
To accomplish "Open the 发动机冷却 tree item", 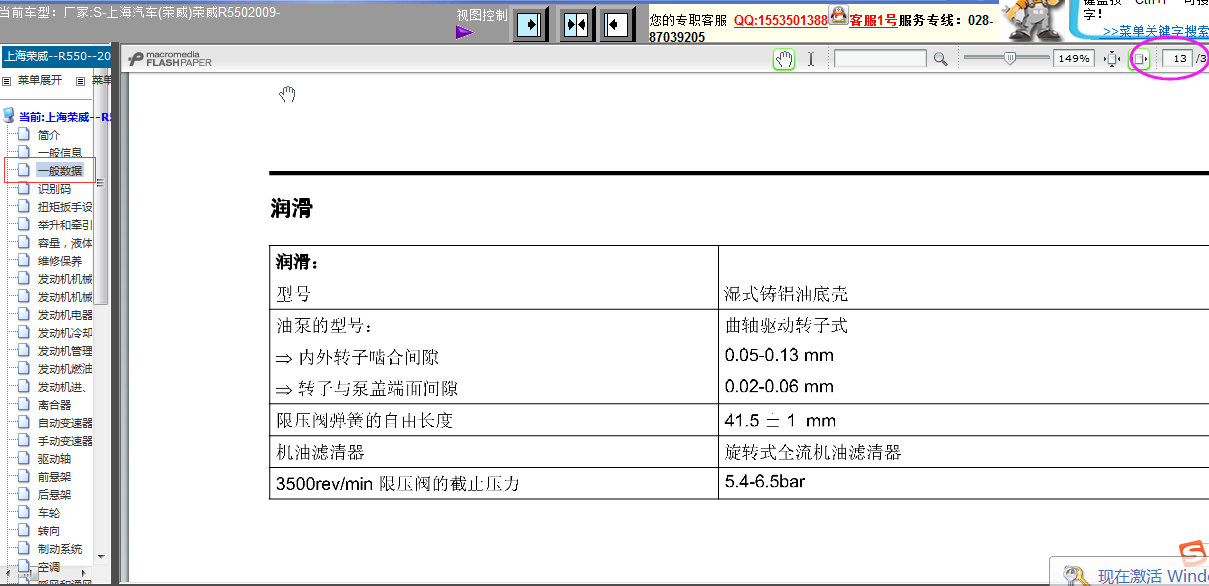I will (65, 333).
